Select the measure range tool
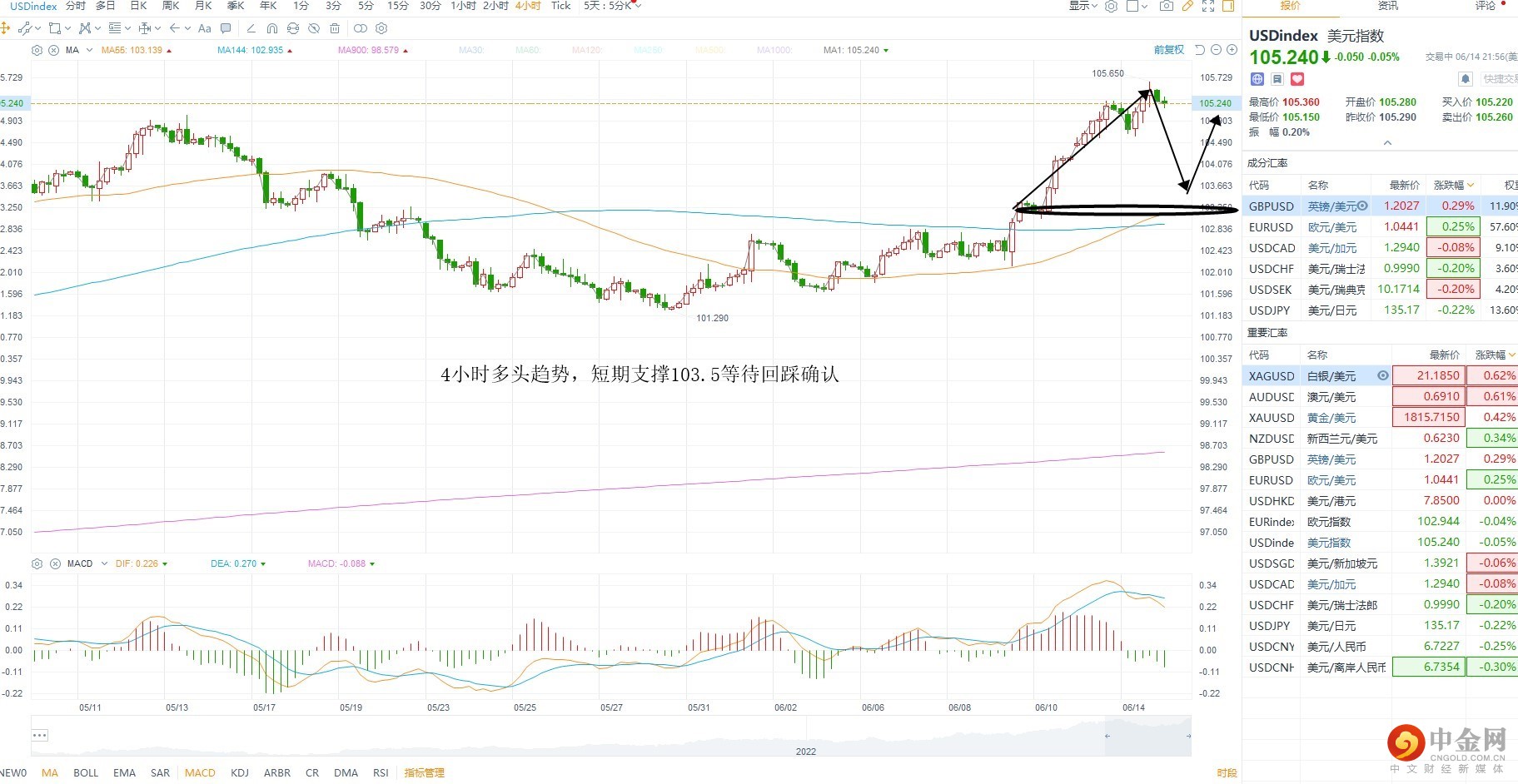This screenshot has width=1518, height=784. 145,28
